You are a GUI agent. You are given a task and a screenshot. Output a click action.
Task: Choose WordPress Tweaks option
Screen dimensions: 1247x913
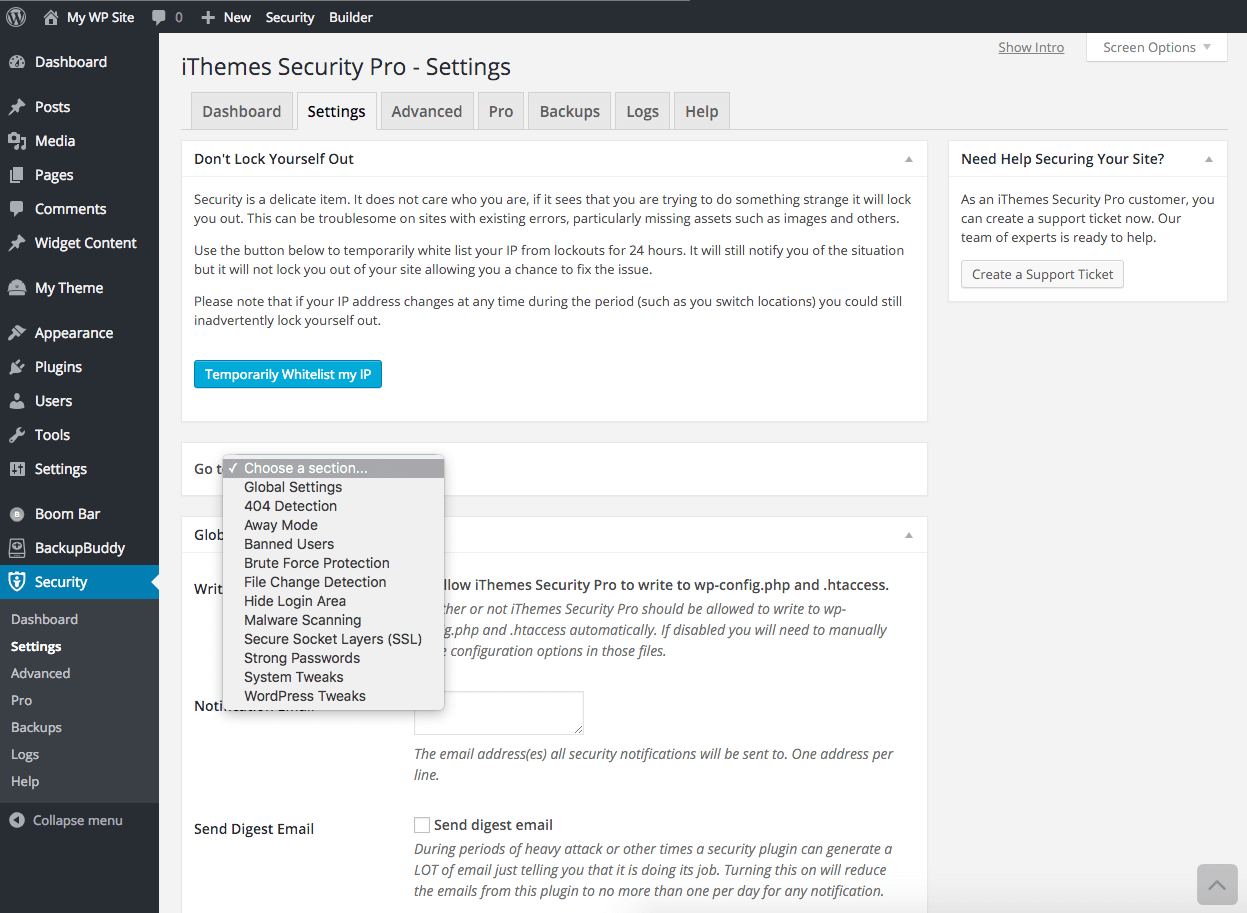pyautogui.click(x=333, y=696)
